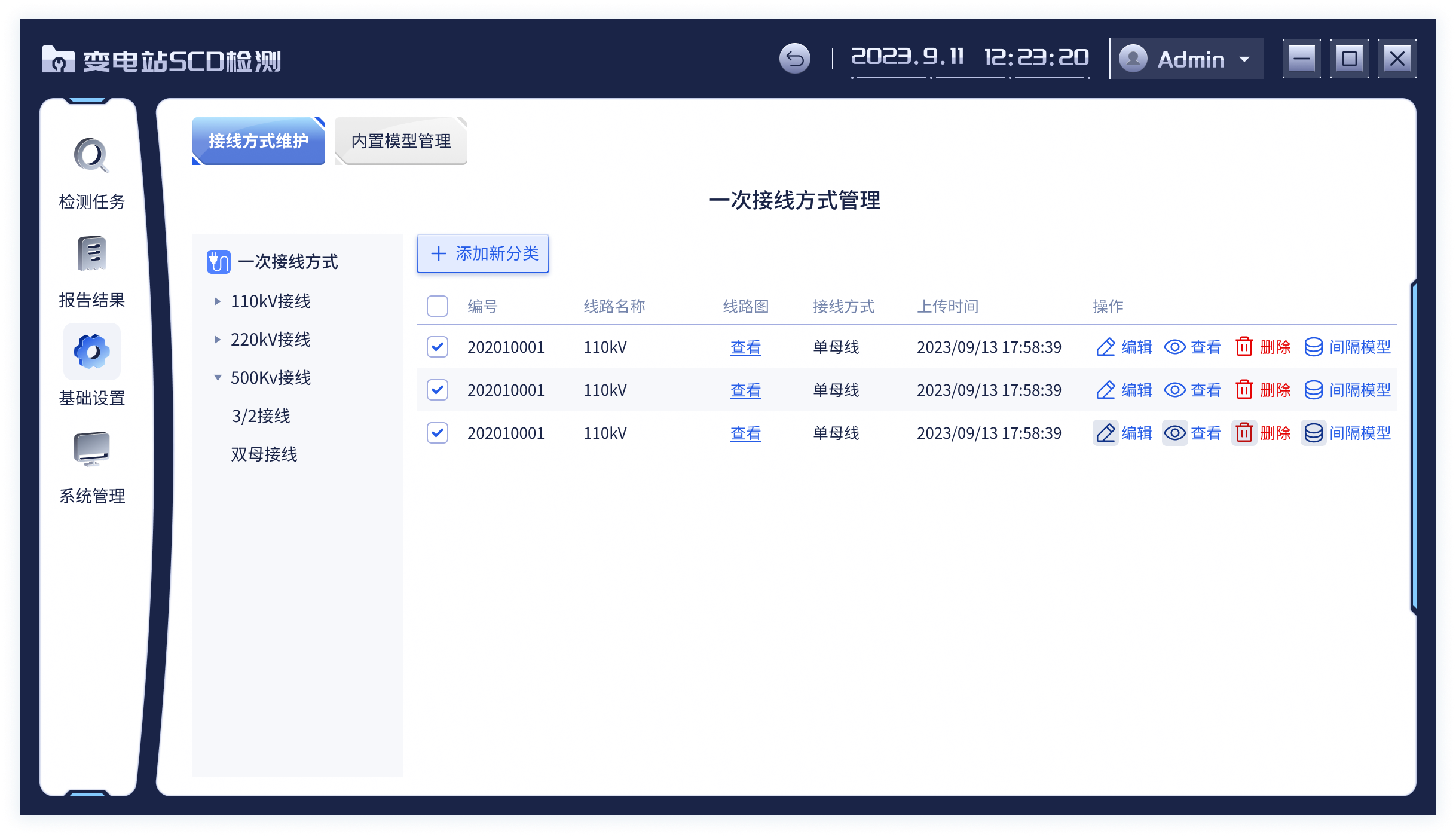
Task: Click the database 间隔模型 icon in first row
Action: pos(1313,347)
